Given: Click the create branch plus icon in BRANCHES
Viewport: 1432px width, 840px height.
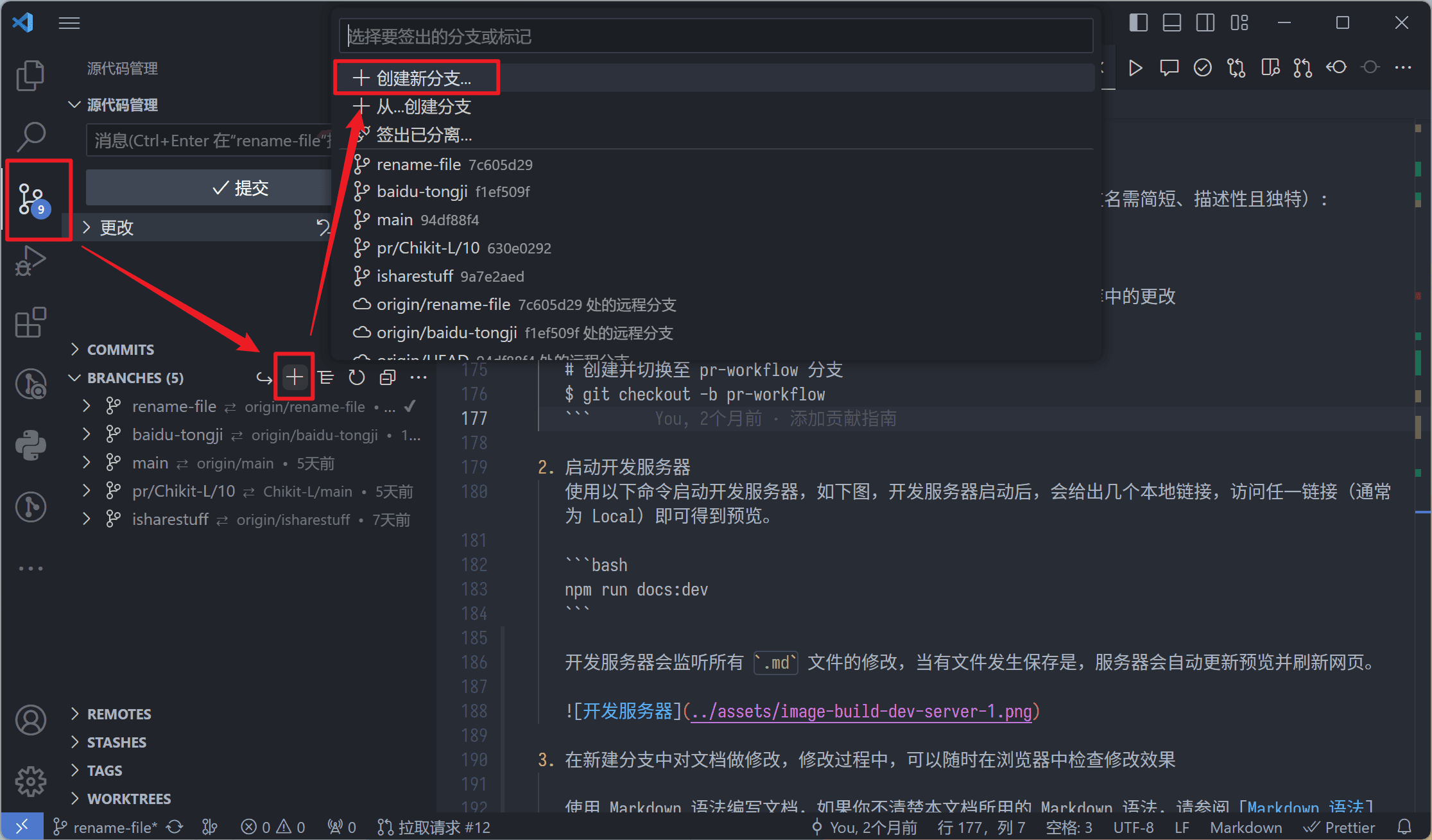Looking at the screenshot, I should [x=295, y=377].
